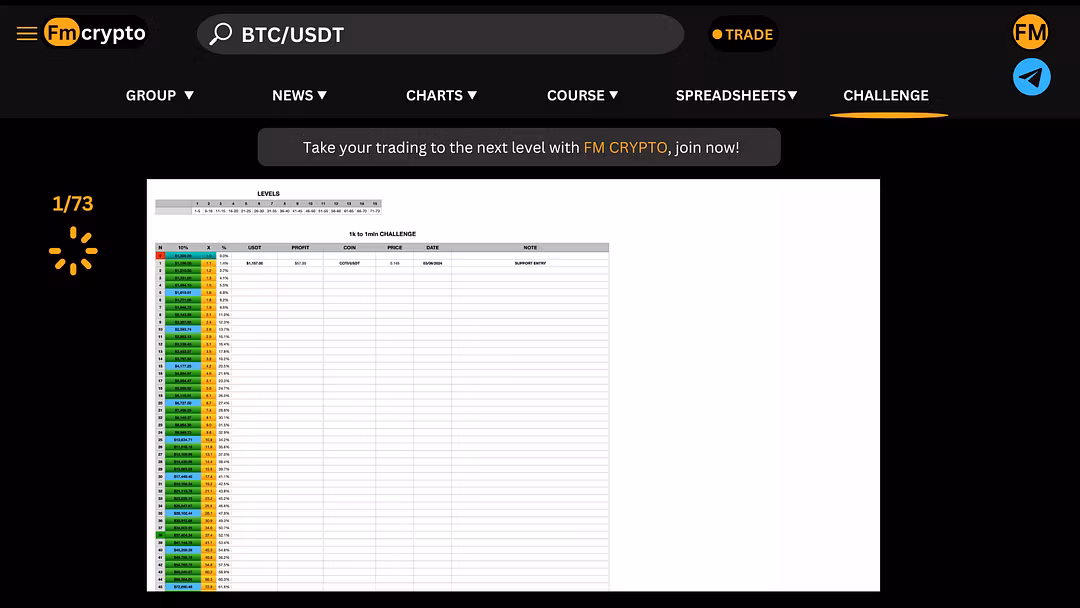Expand the GROUP dropdown menu
Image resolution: width=1080 pixels, height=608 pixels.
tap(160, 95)
